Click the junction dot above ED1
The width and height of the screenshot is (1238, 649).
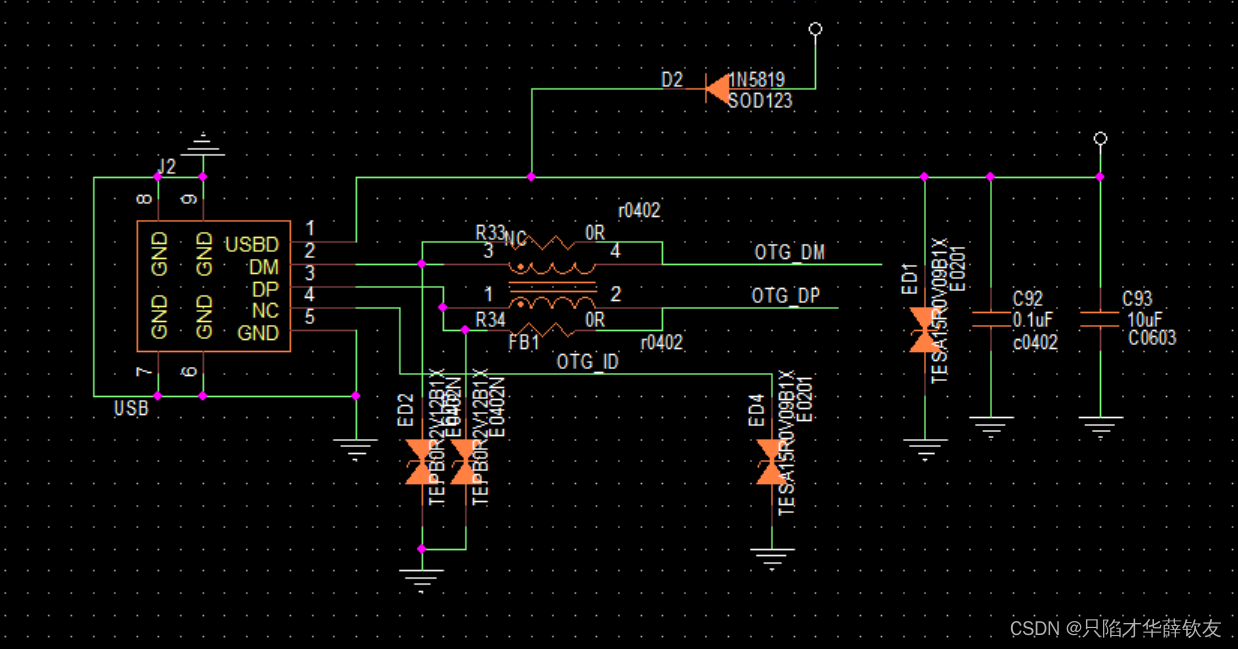(x=924, y=177)
